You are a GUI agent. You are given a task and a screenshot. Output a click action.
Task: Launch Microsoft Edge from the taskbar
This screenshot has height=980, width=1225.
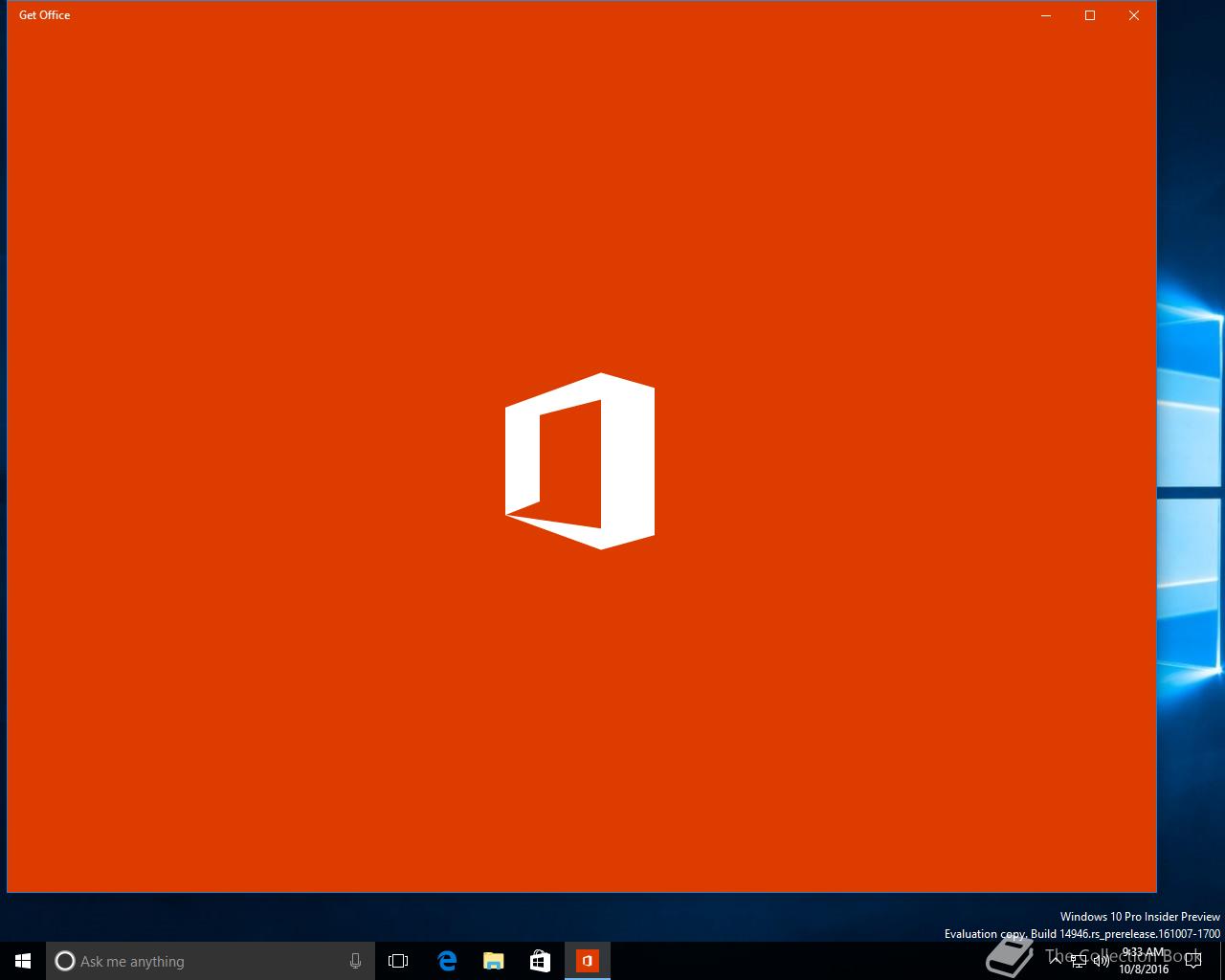[x=446, y=961]
